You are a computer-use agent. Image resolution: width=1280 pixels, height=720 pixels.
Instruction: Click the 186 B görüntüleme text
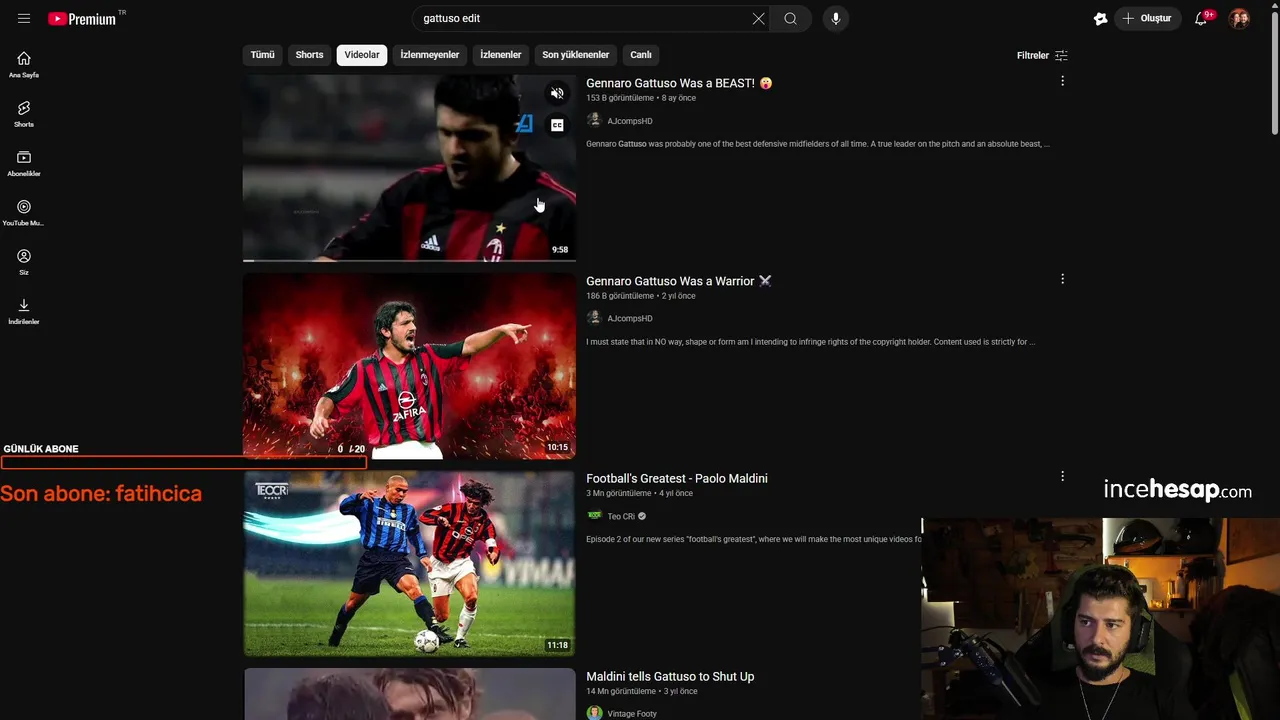tap(620, 296)
